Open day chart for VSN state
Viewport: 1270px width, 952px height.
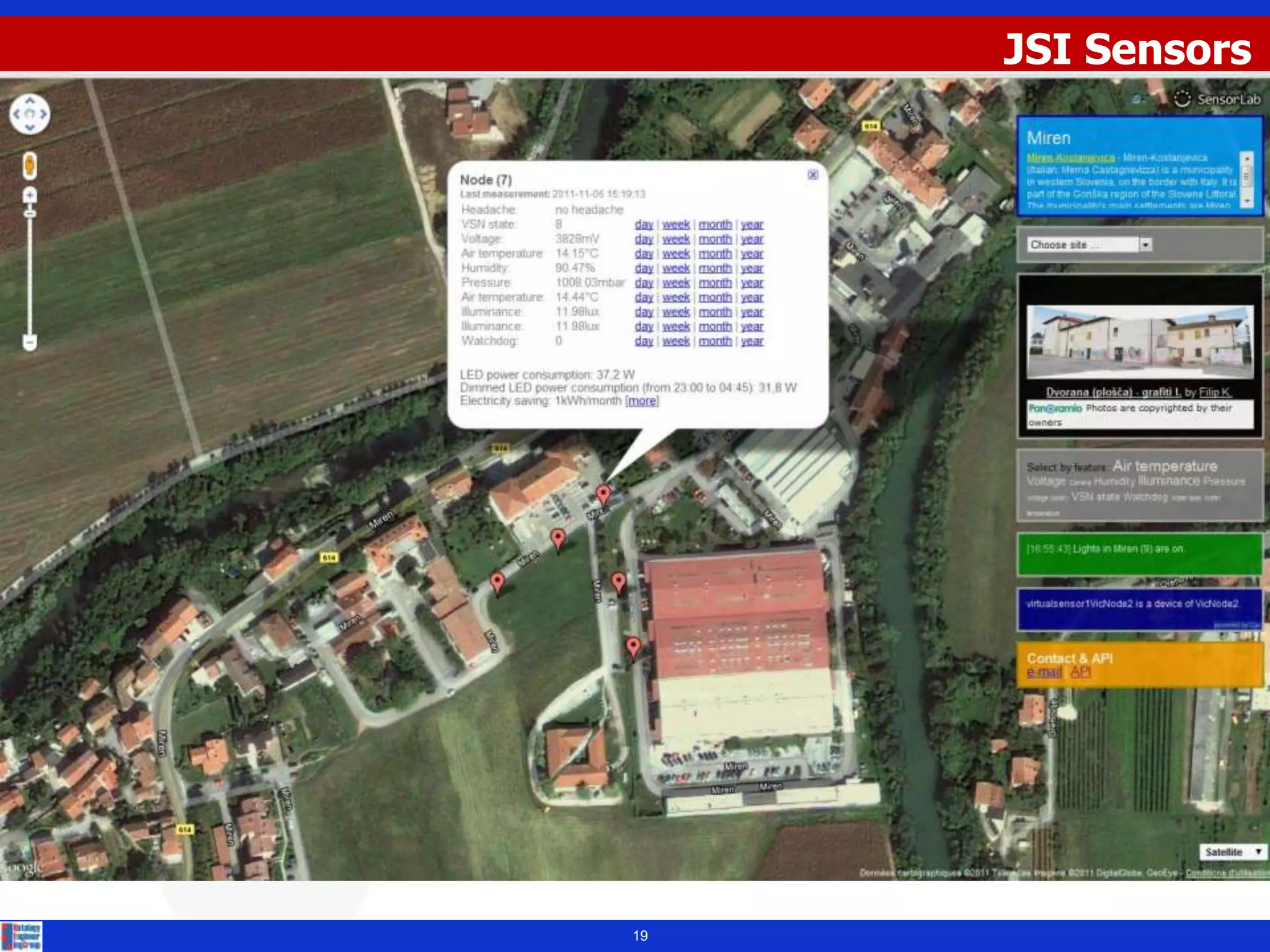pyautogui.click(x=644, y=224)
